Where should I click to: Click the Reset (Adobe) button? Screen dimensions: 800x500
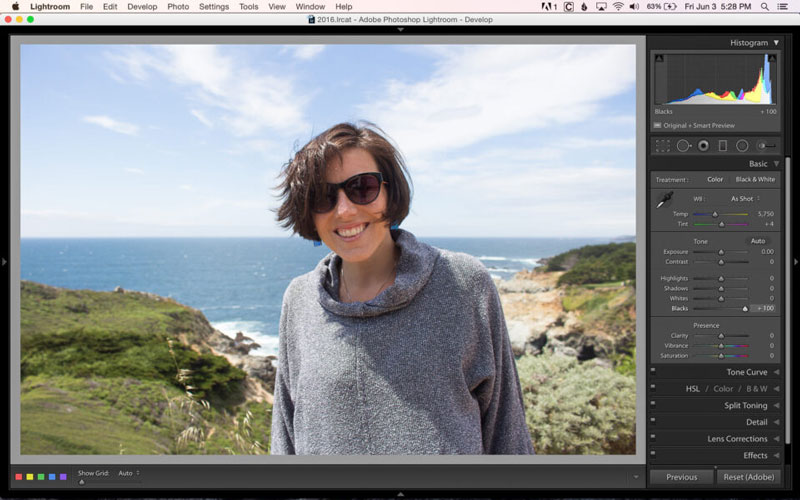click(x=748, y=477)
